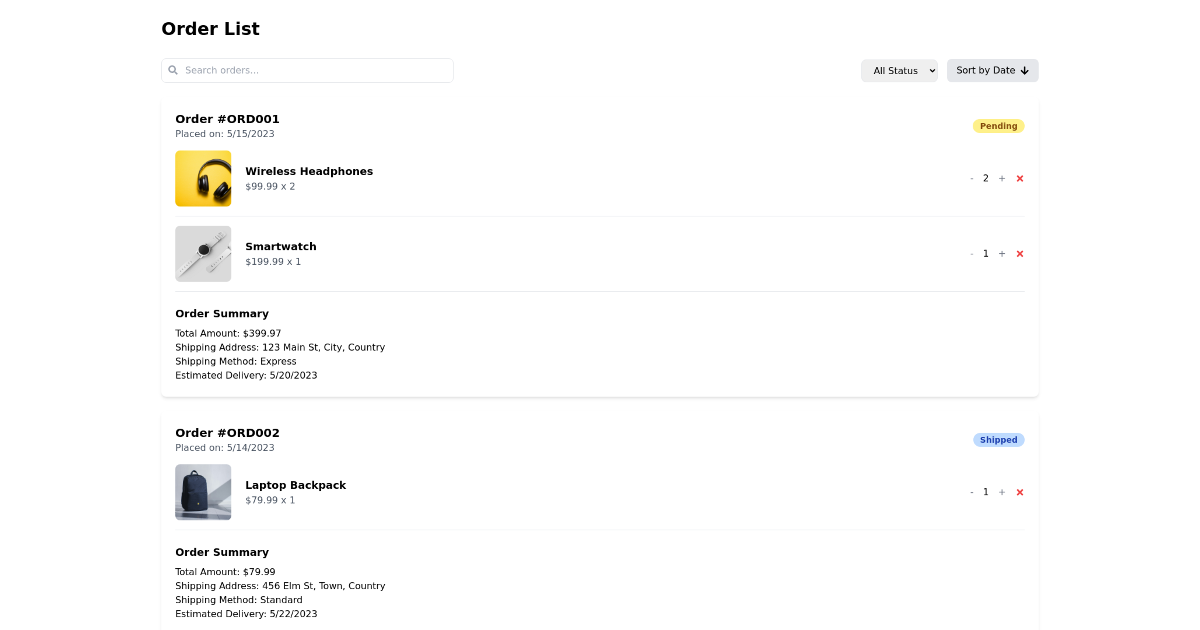Open the Sort by Date options
1200x630 pixels.
[992, 70]
